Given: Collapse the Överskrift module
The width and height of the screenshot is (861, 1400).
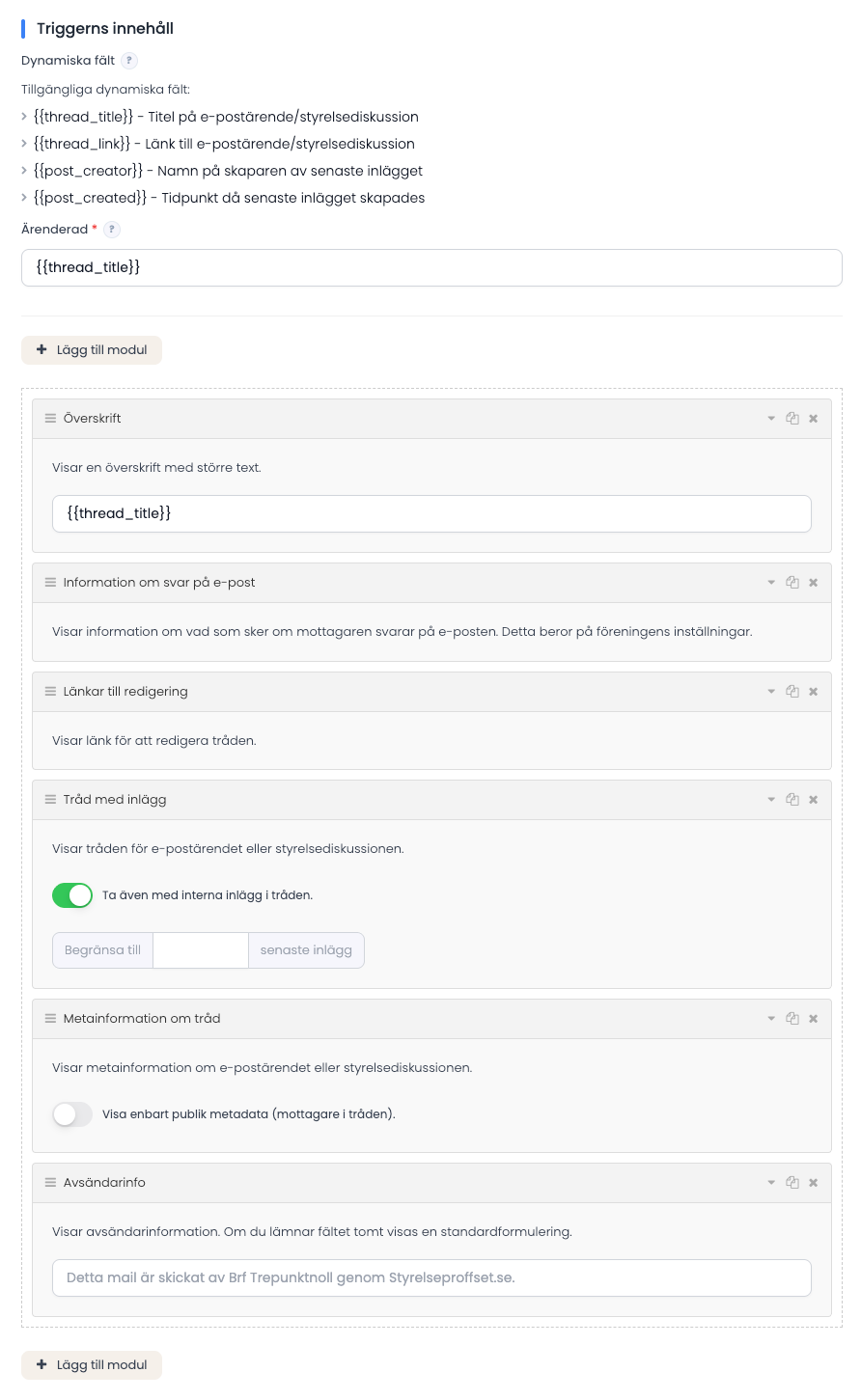Looking at the screenshot, I should click(x=771, y=419).
